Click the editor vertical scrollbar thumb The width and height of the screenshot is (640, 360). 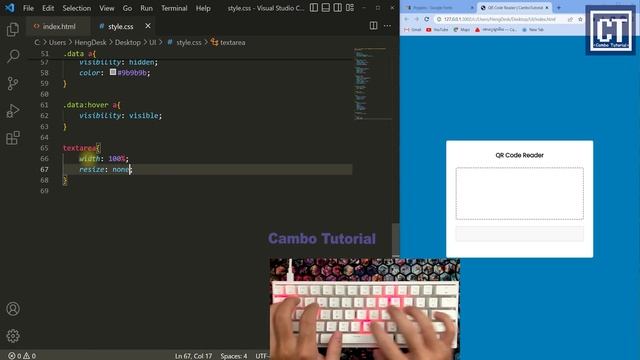point(395,239)
